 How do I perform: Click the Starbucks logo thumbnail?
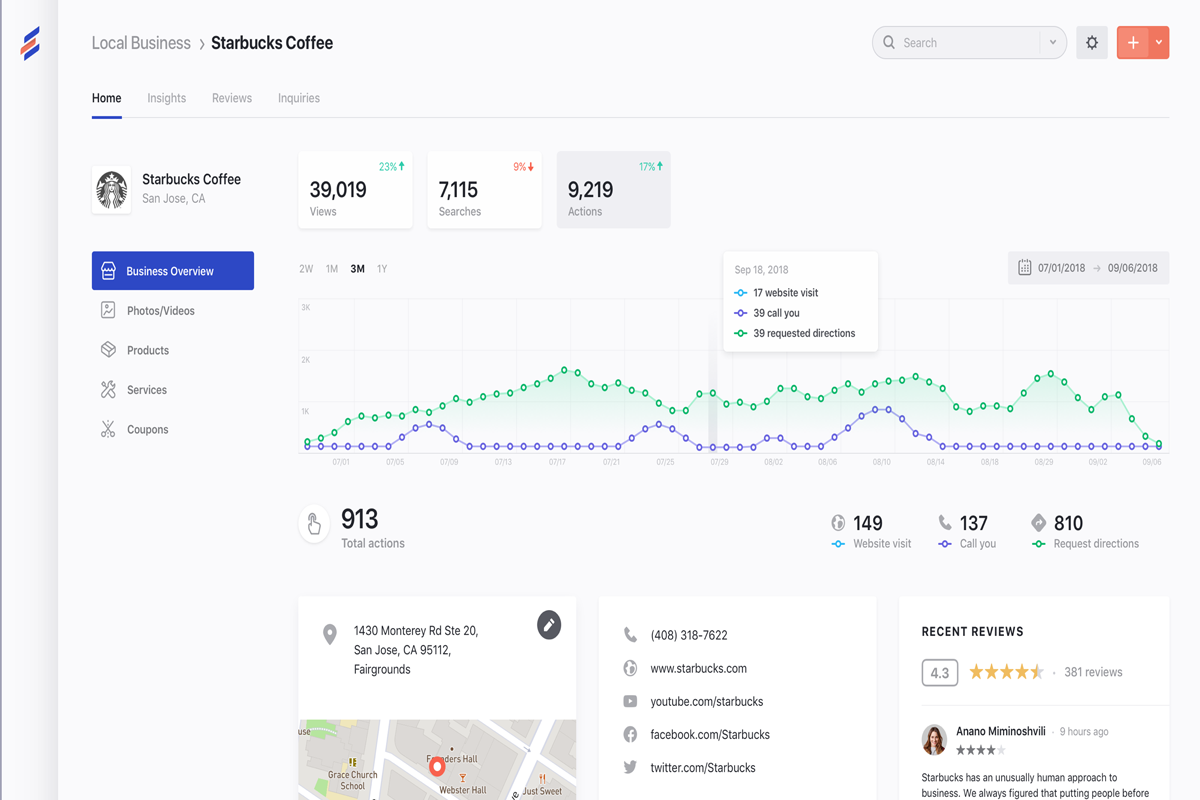111,189
